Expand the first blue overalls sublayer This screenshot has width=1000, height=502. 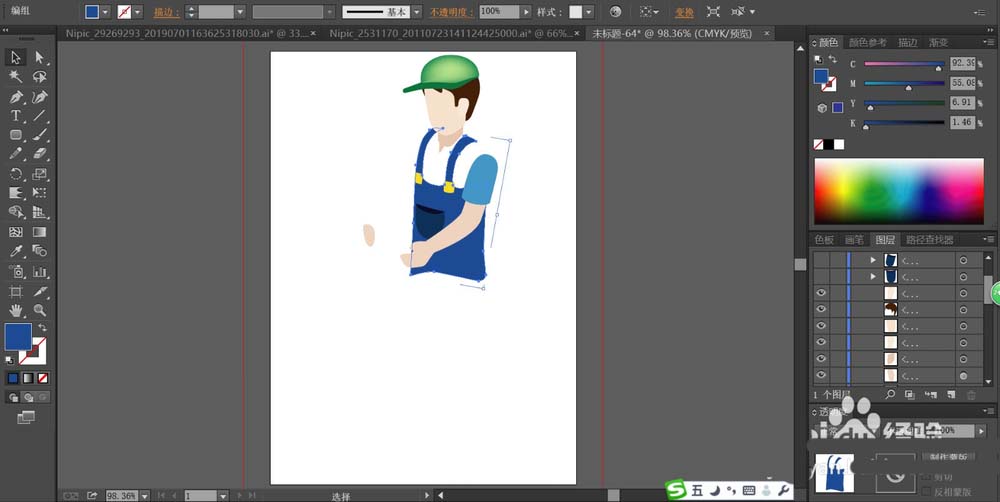pos(873,260)
